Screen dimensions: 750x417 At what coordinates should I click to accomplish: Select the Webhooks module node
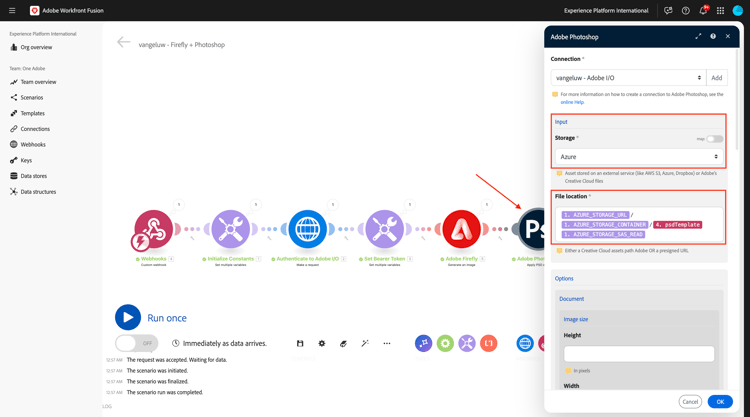click(x=153, y=230)
